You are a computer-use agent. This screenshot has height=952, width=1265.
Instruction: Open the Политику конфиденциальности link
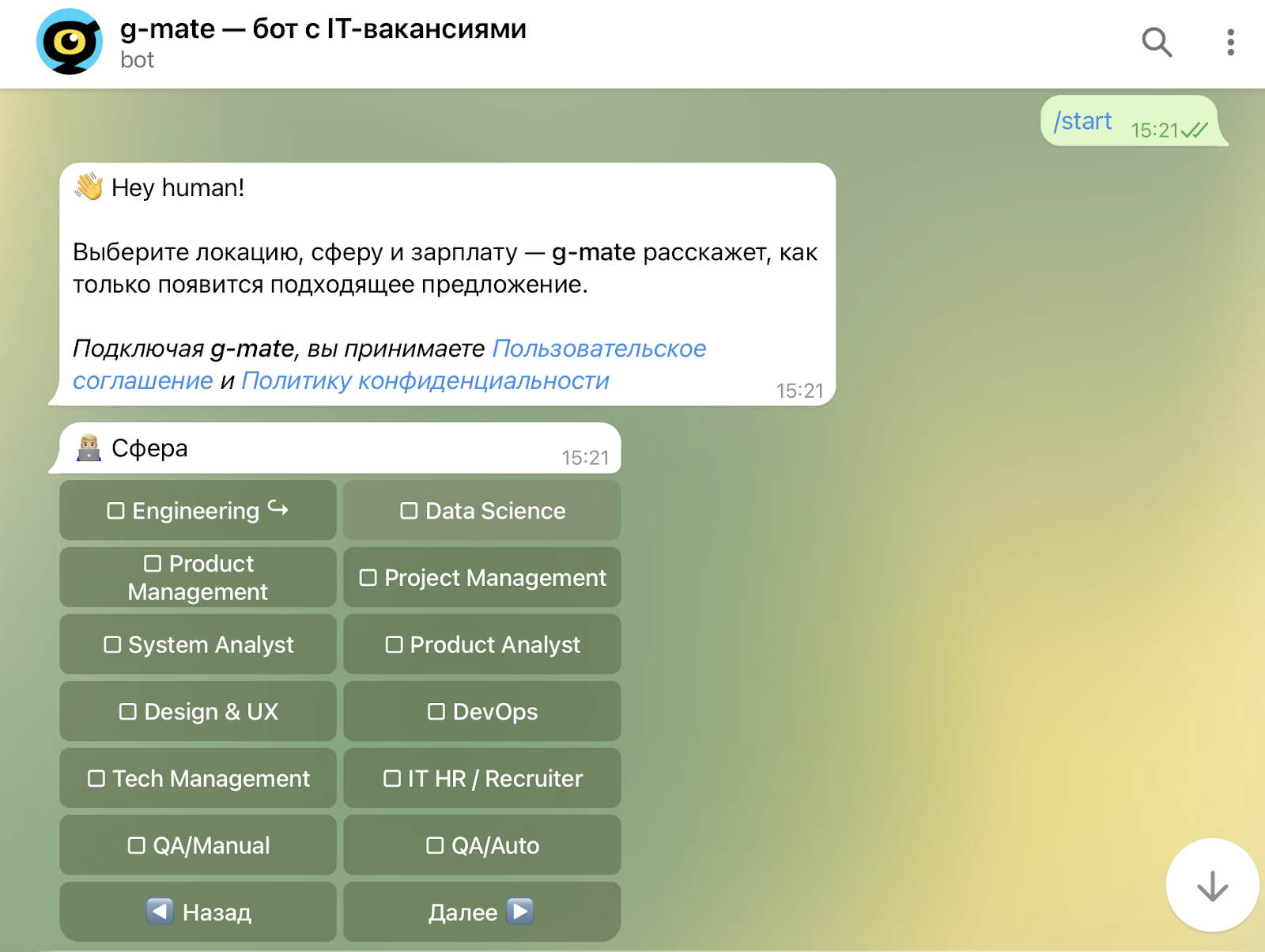[x=425, y=380]
